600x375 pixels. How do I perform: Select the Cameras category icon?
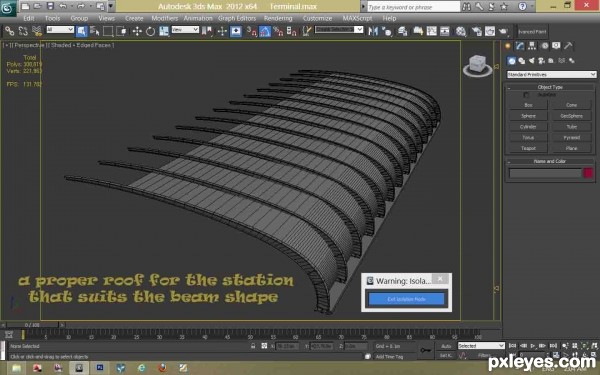tap(541, 61)
